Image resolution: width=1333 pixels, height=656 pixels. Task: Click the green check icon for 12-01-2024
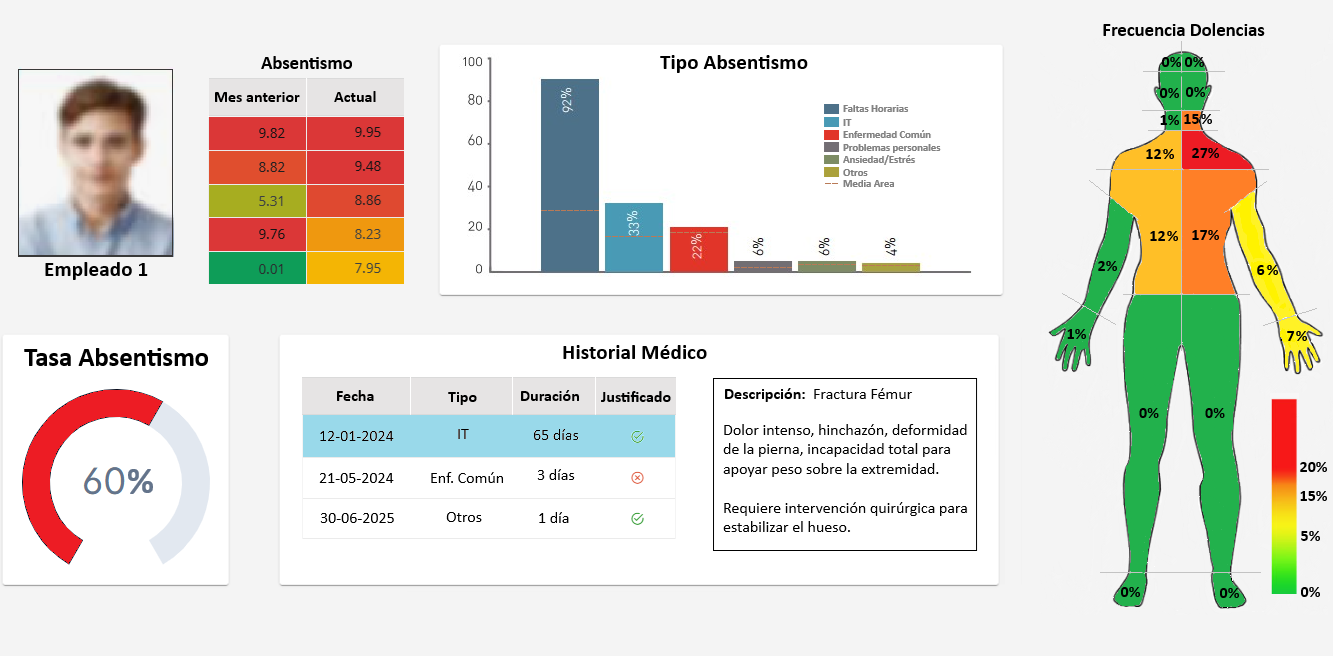(637, 437)
